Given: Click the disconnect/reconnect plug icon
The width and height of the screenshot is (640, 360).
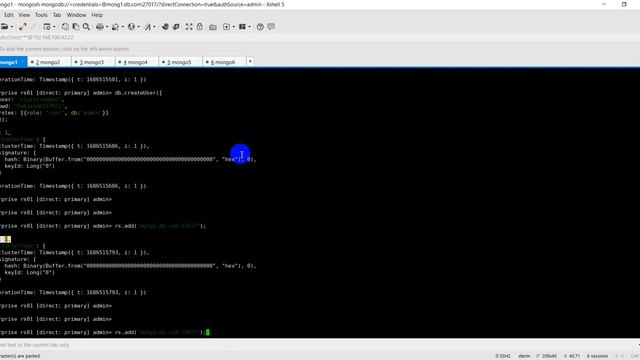Looking at the screenshot, I should [x=22, y=27].
